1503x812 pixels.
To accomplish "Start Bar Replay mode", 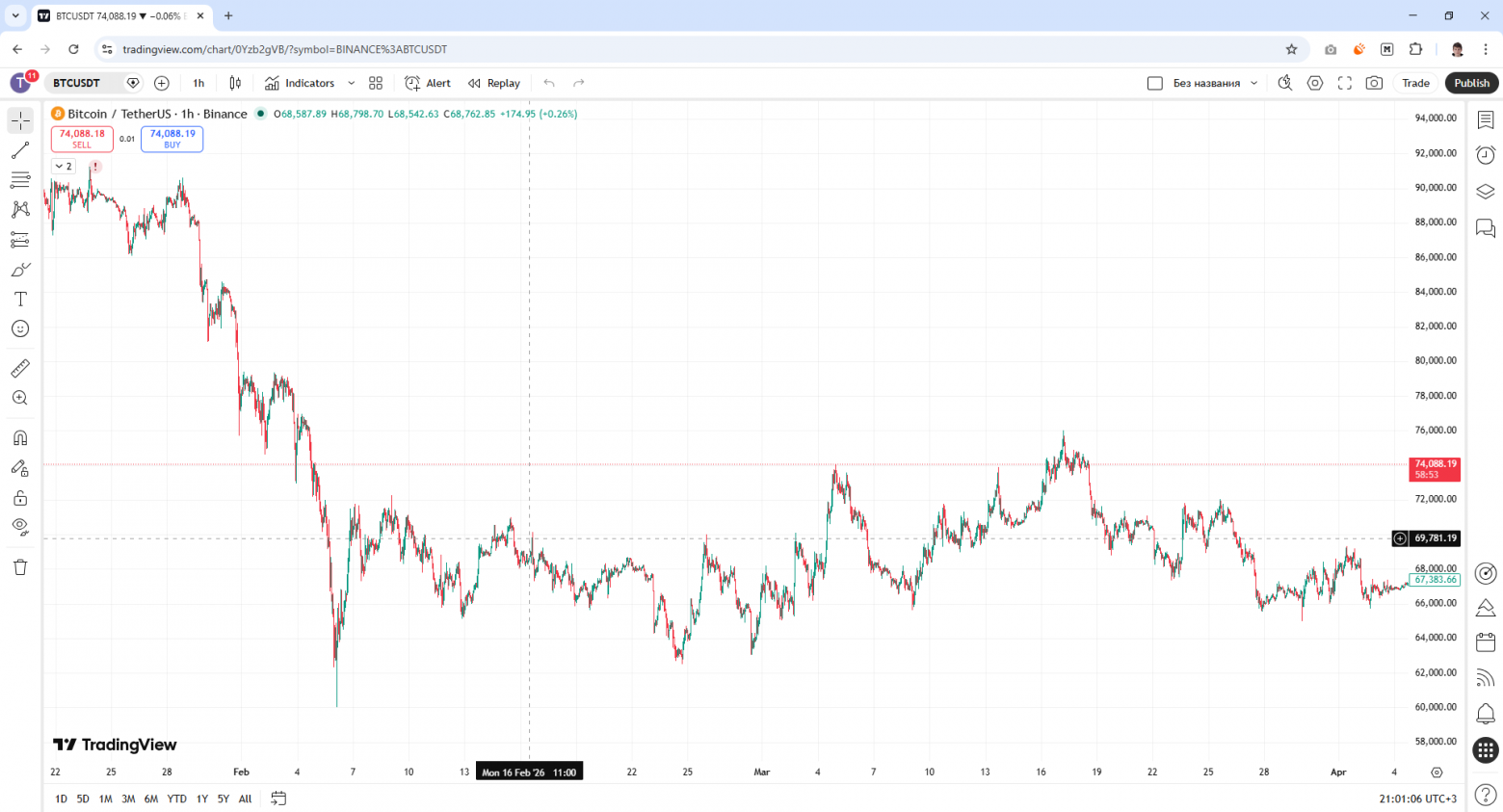I will tap(494, 83).
